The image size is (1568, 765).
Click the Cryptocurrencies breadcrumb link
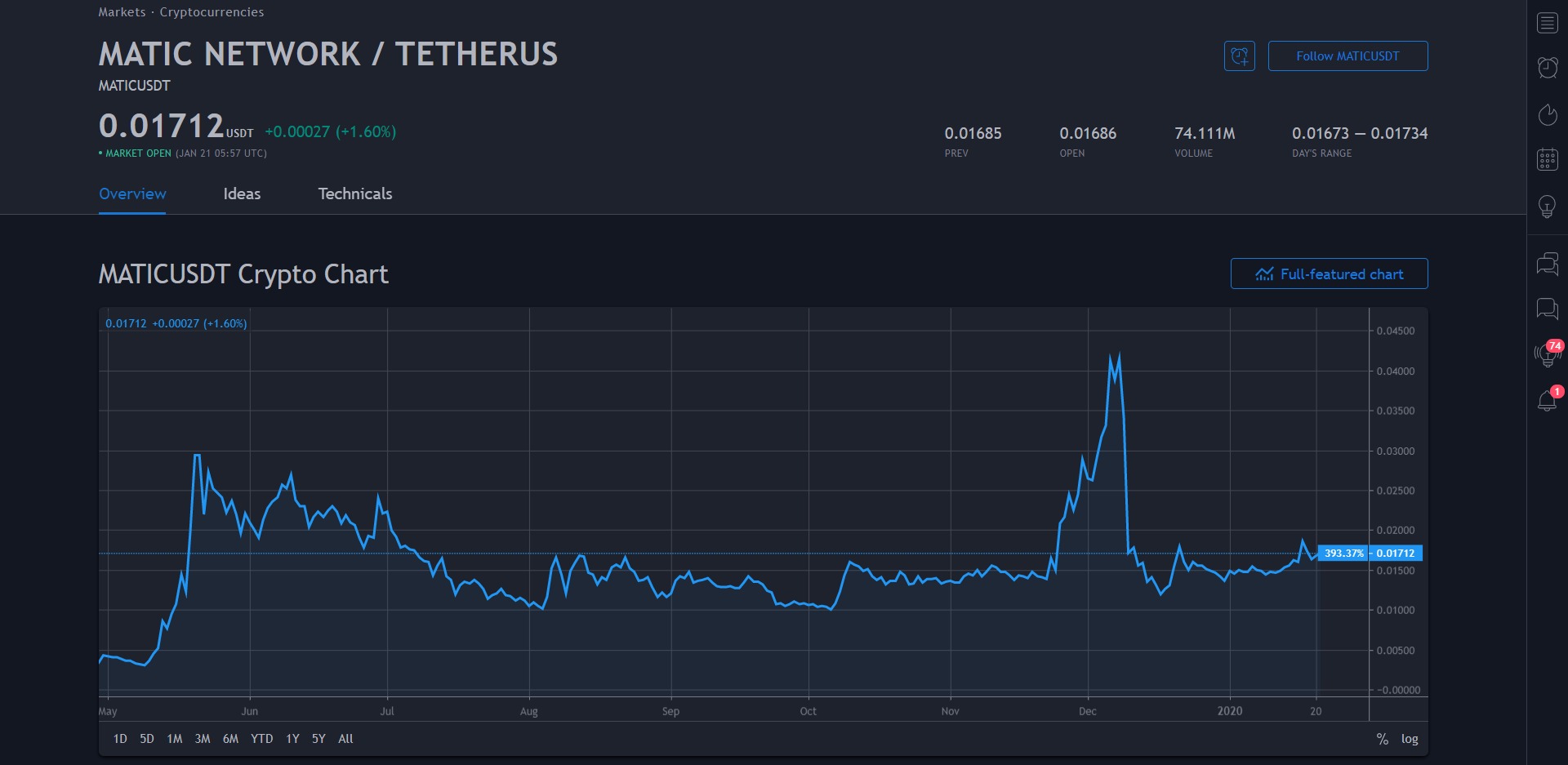[x=212, y=12]
